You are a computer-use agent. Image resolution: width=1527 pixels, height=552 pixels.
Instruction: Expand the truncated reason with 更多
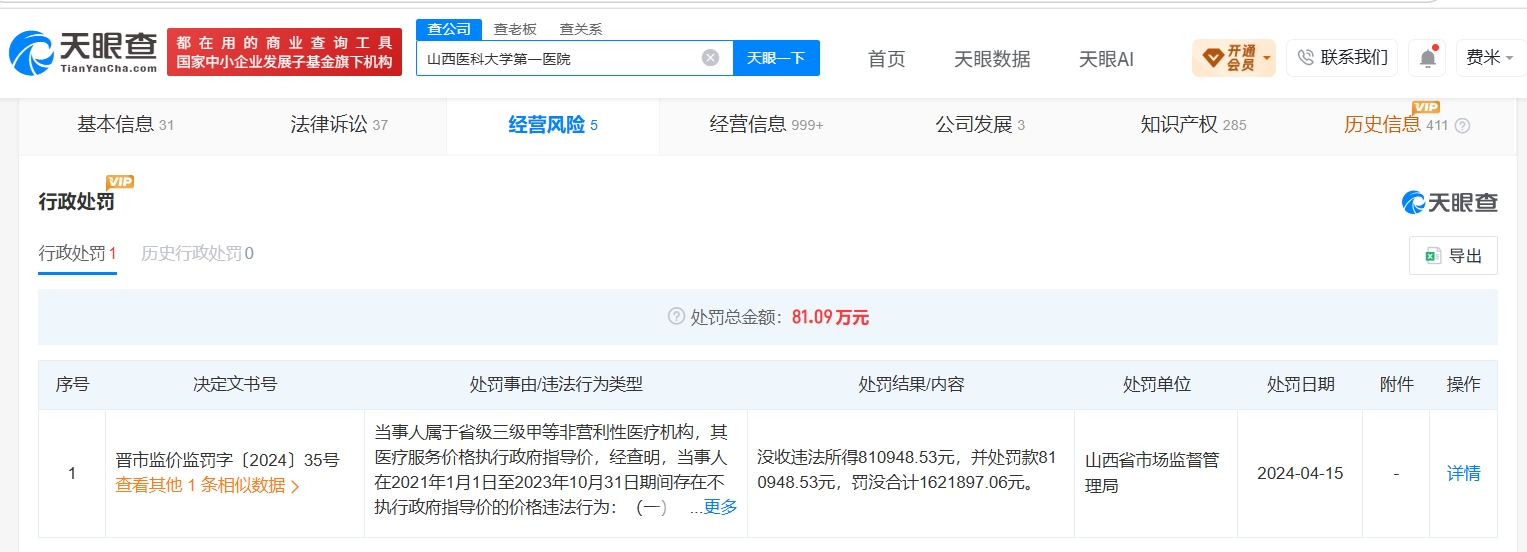[x=720, y=507]
